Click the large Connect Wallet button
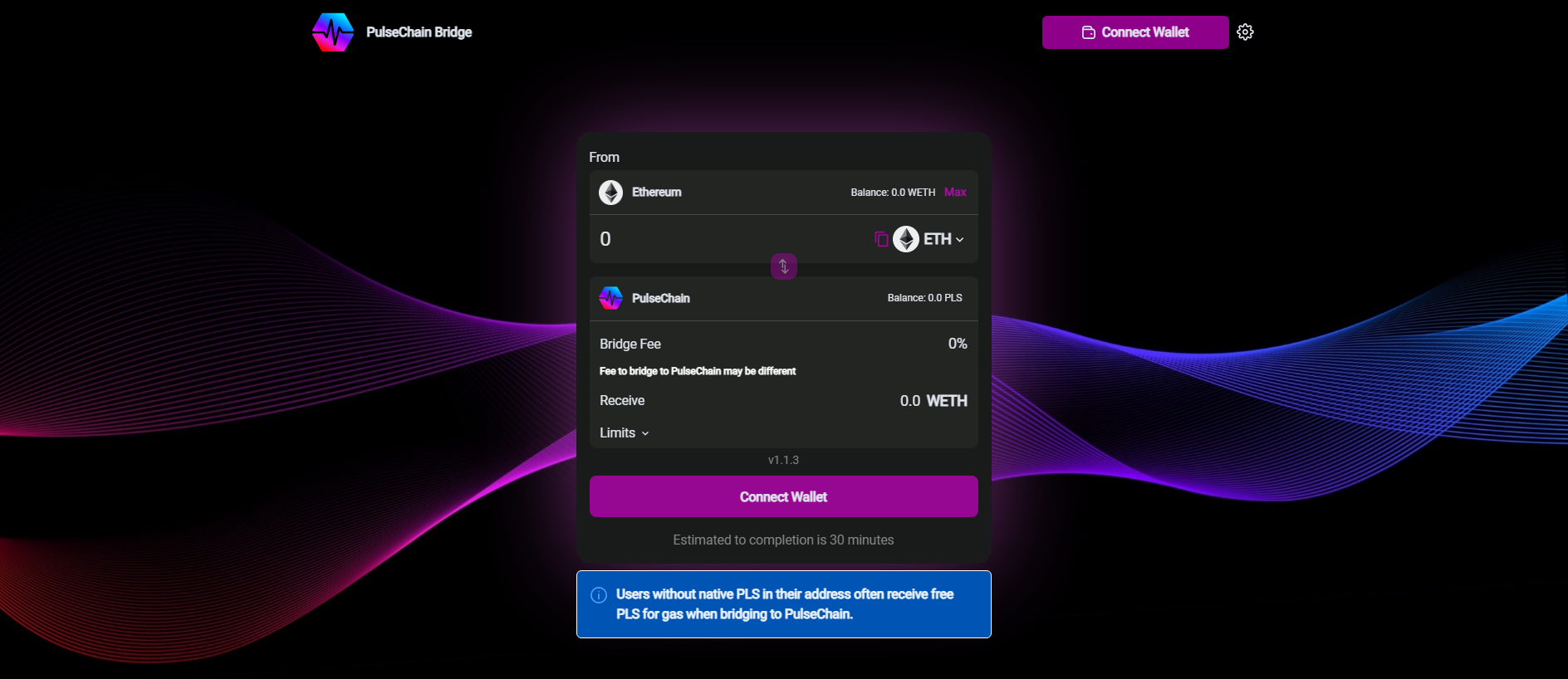Image resolution: width=1568 pixels, height=679 pixels. pos(784,496)
